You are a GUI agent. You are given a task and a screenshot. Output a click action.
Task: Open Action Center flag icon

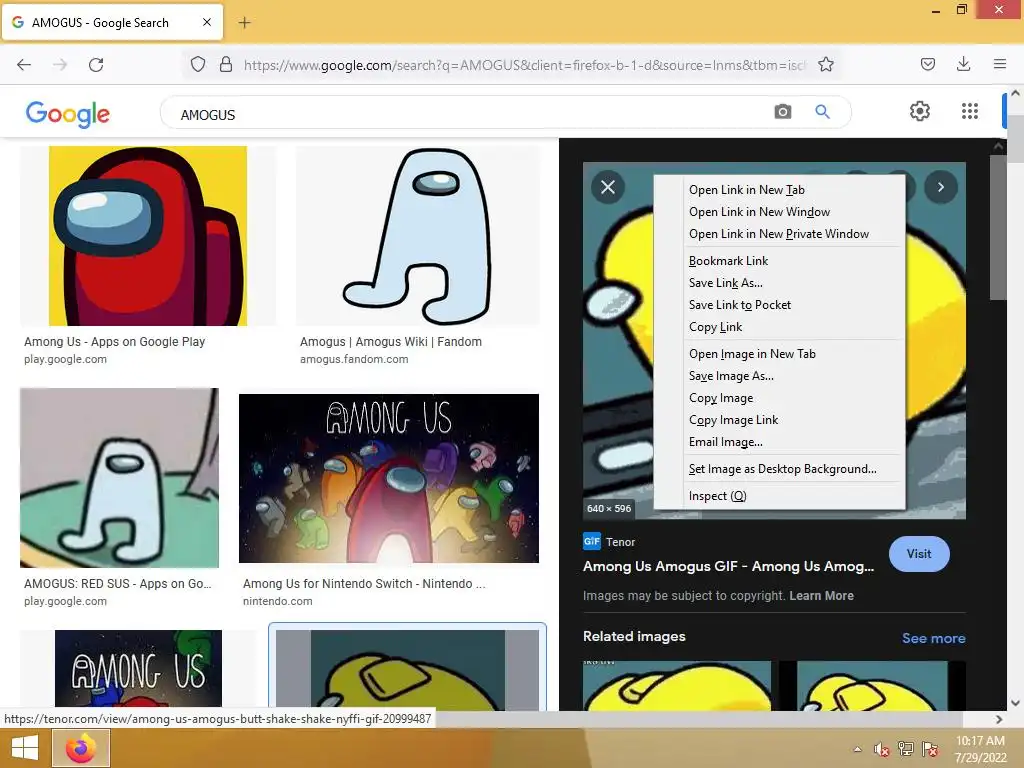(930, 749)
